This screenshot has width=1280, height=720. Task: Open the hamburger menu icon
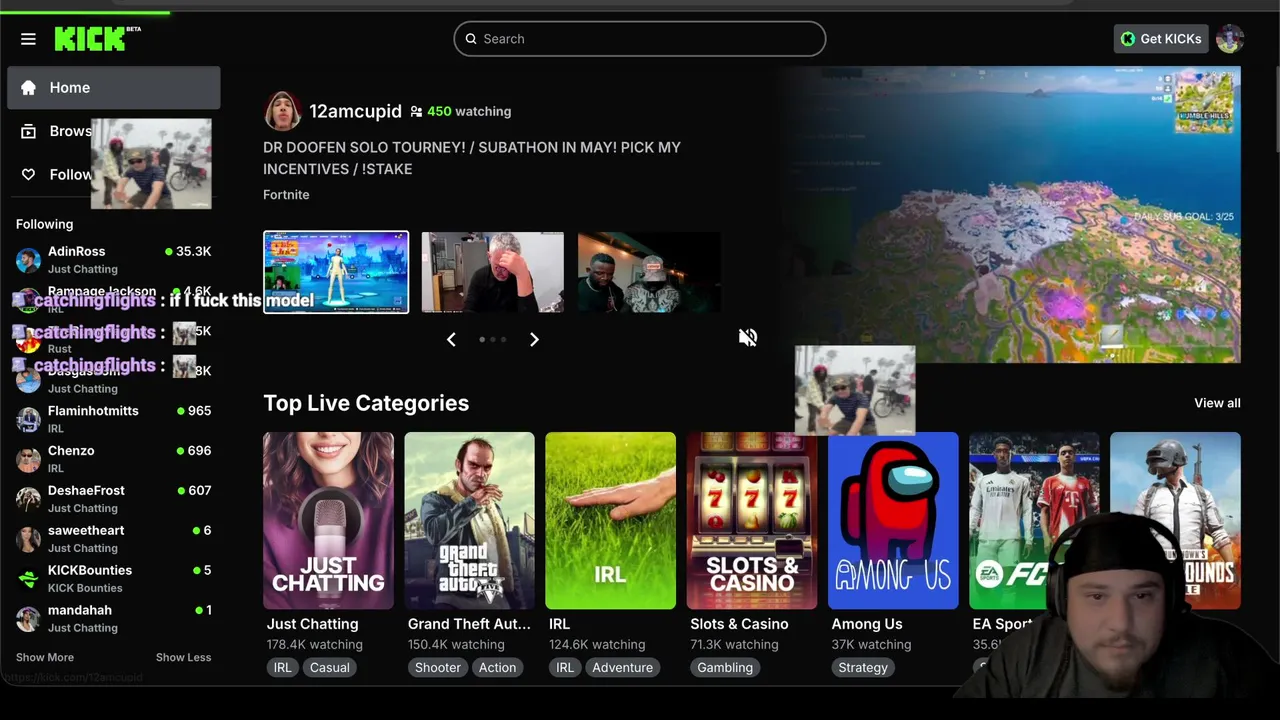[28, 39]
